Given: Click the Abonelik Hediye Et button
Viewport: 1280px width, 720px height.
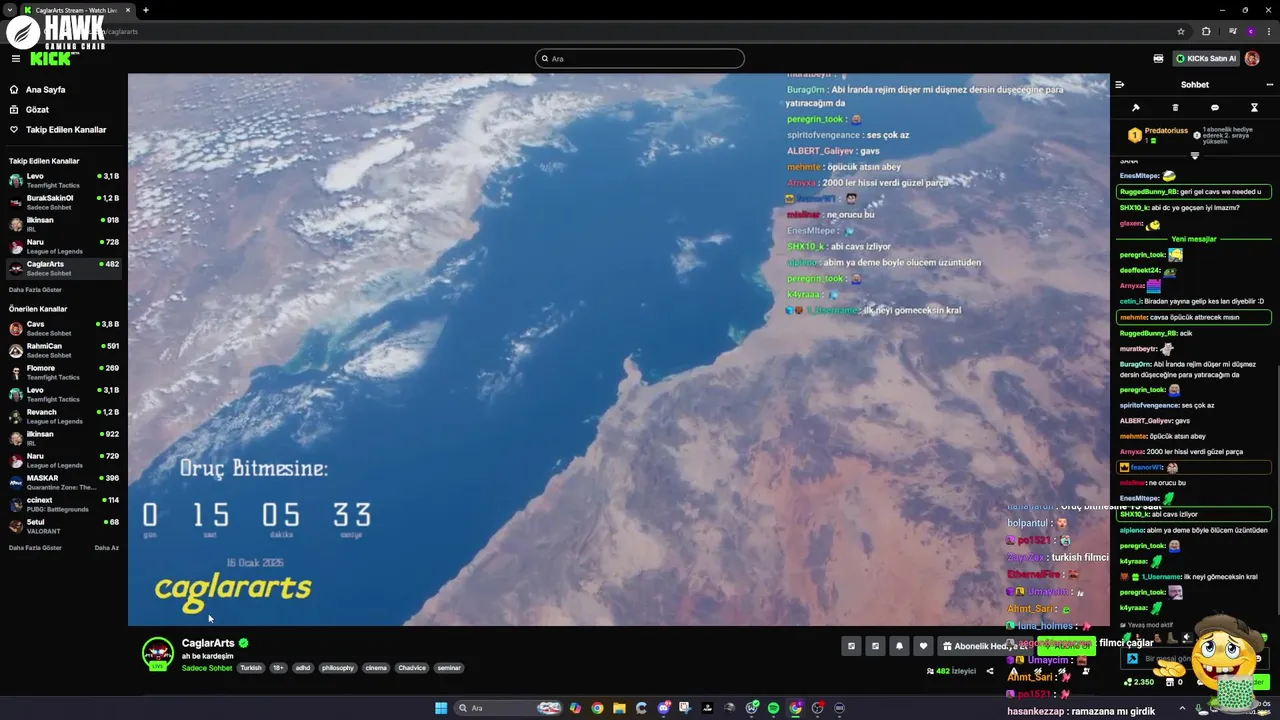Looking at the screenshot, I should tap(985, 646).
